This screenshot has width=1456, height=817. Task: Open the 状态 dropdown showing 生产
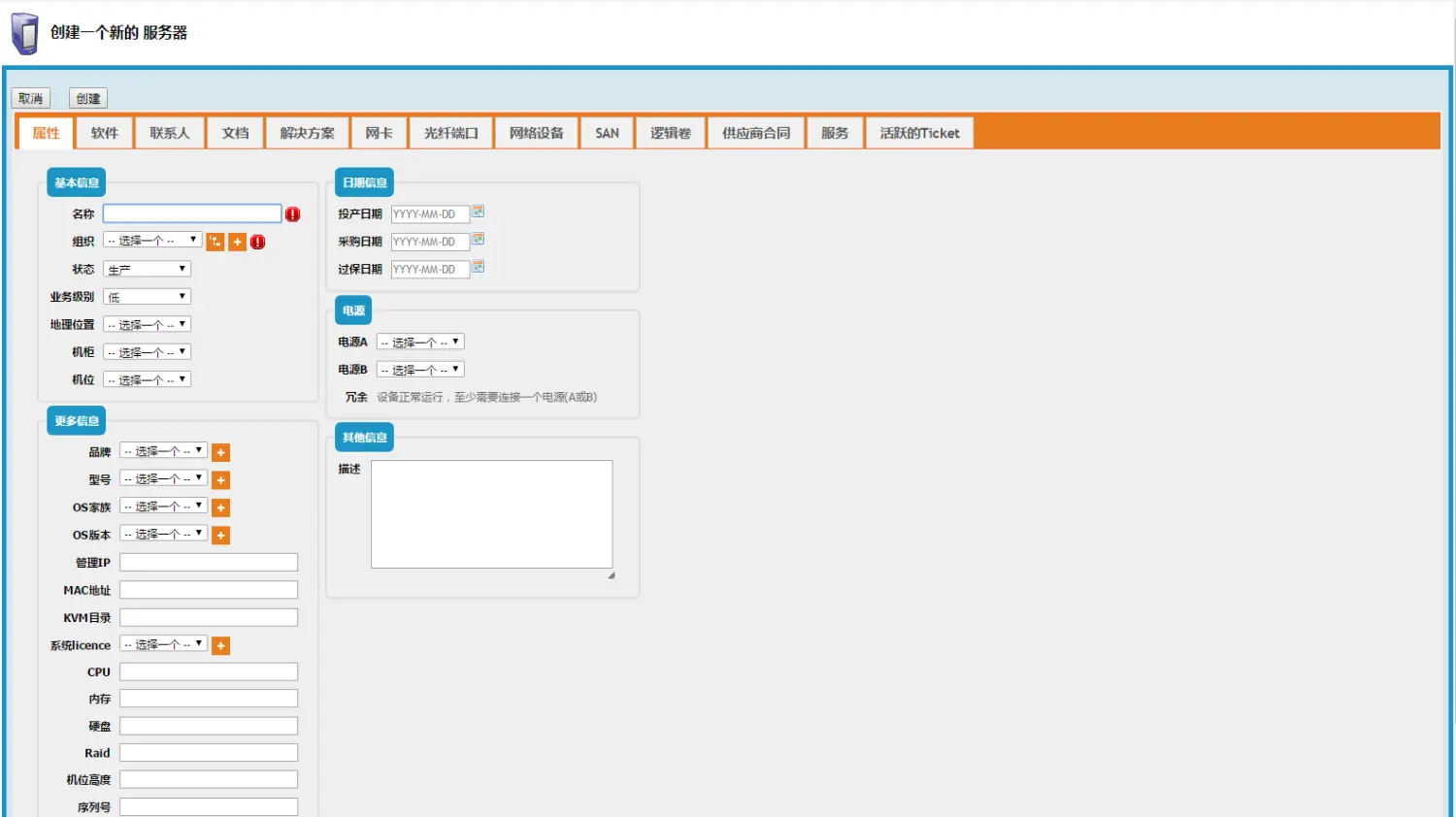147,269
